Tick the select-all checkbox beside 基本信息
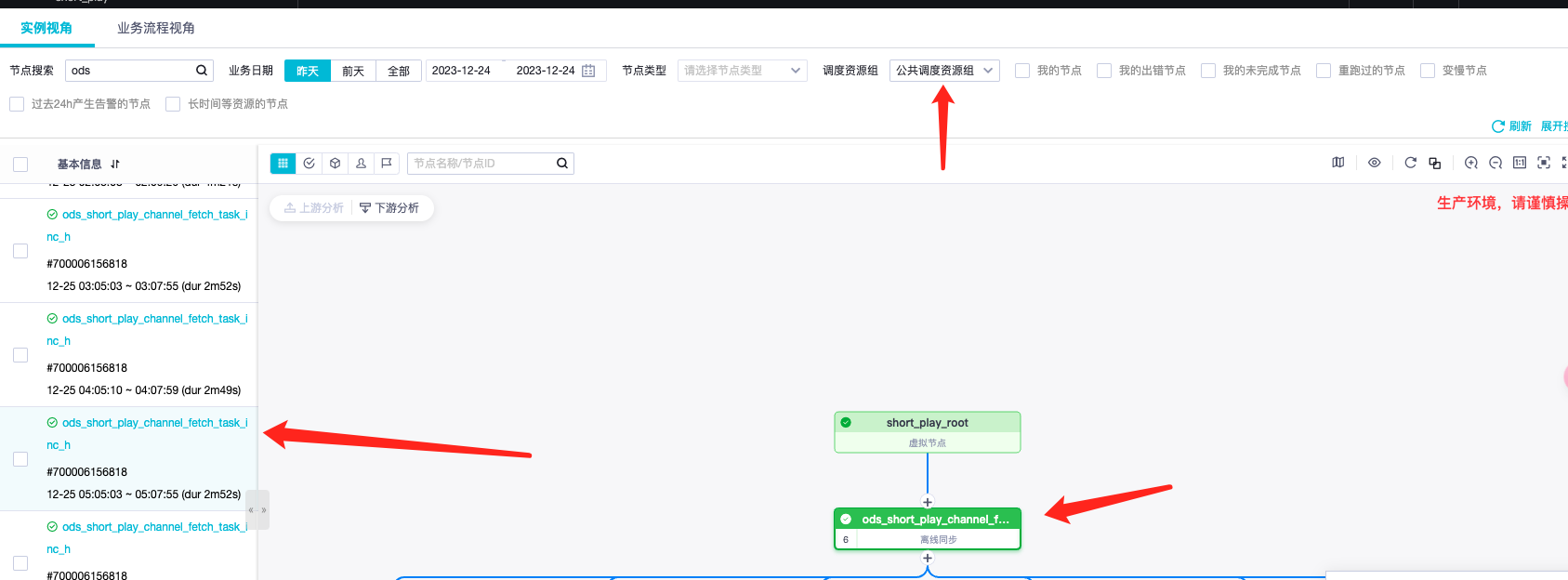Image resolution: width=1568 pixels, height=580 pixels. (x=20, y=165)
